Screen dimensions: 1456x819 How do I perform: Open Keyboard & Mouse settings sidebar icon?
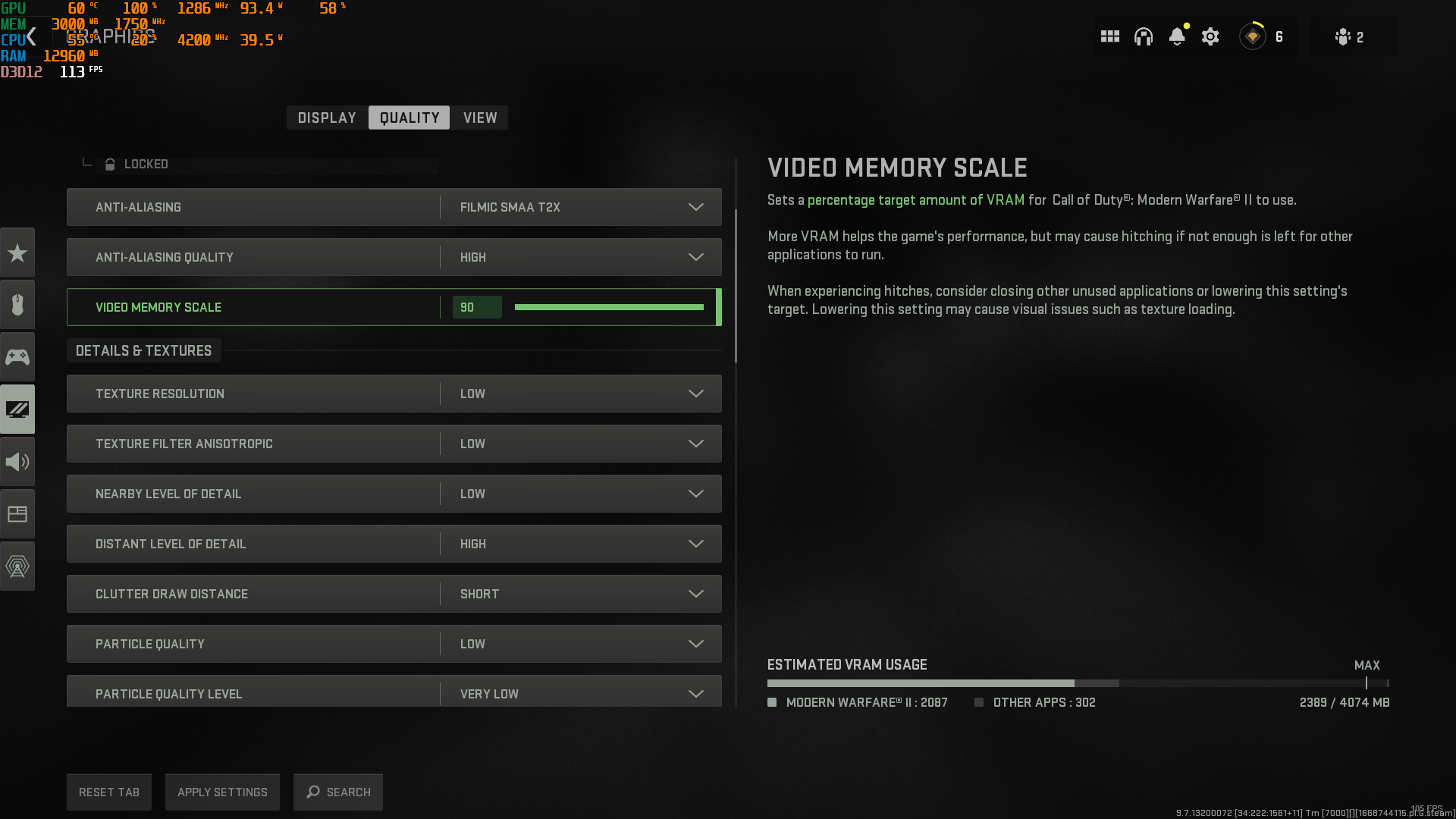[17, 305]
